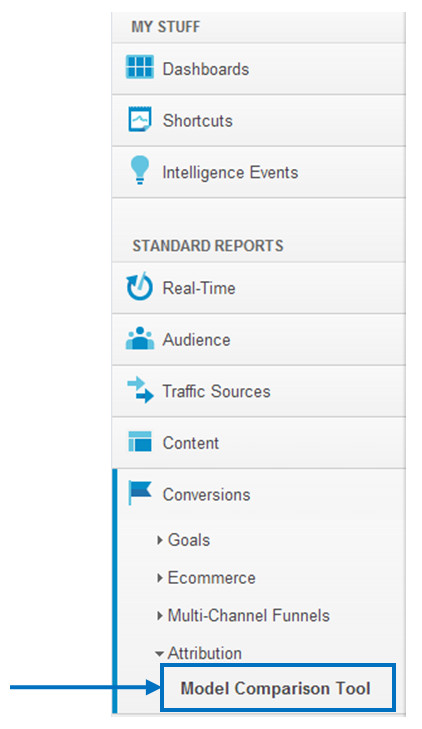
Task: Expand Multi-Channel Funnels disclosure arrow
Action: click(160, 616)
